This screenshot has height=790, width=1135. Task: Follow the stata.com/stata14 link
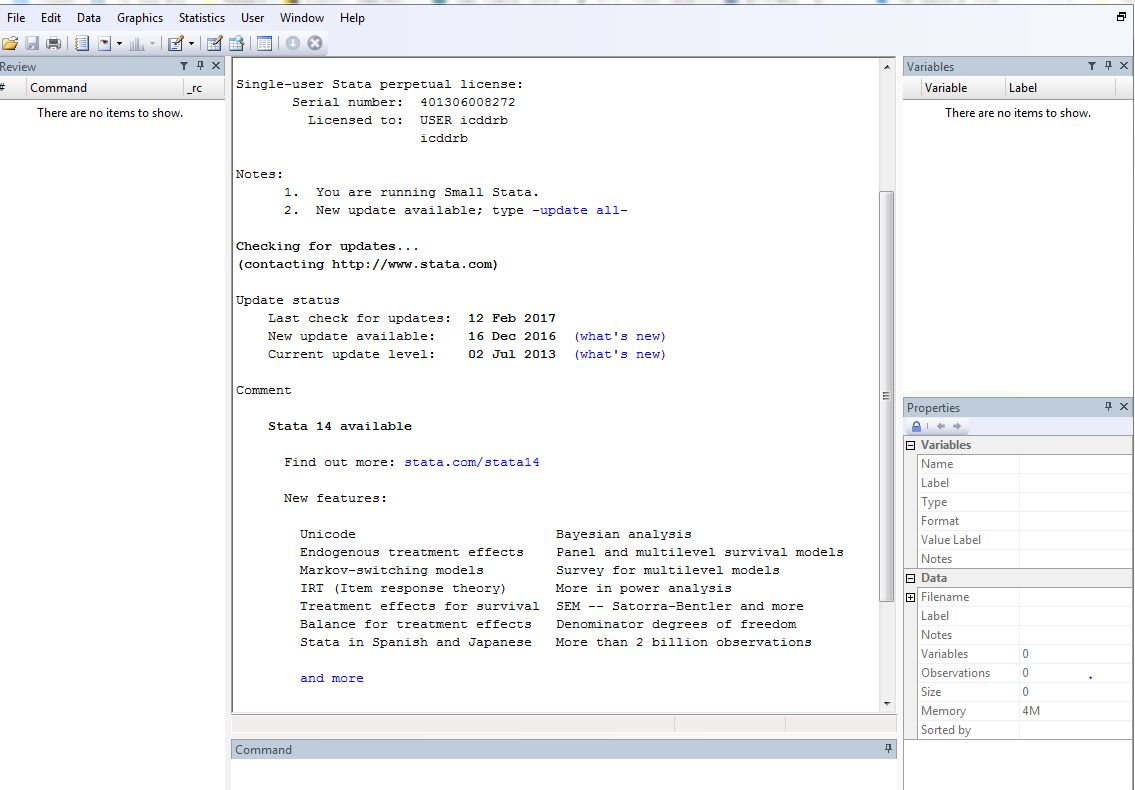coord(470,461)
